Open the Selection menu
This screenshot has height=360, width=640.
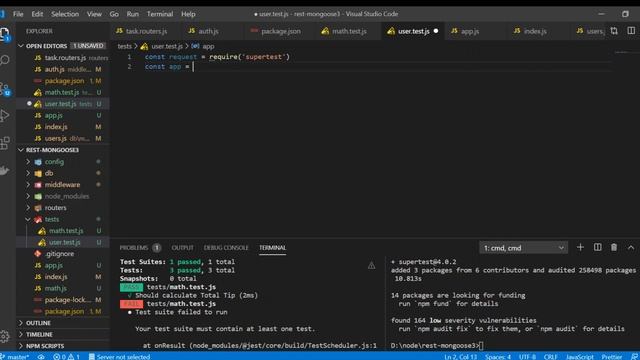point(65,14)
